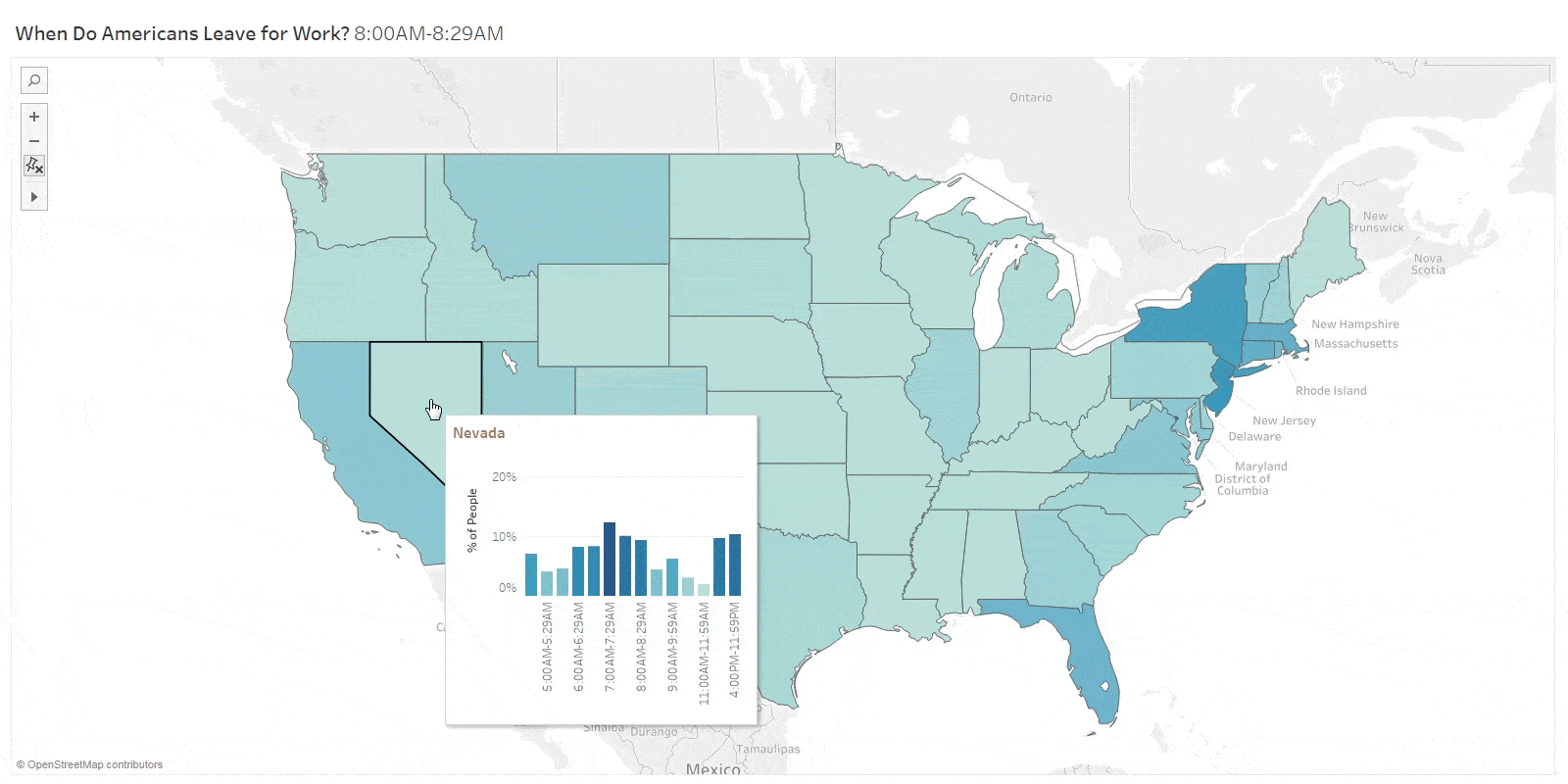Click the Massachusetts label

pos(1355,344)
